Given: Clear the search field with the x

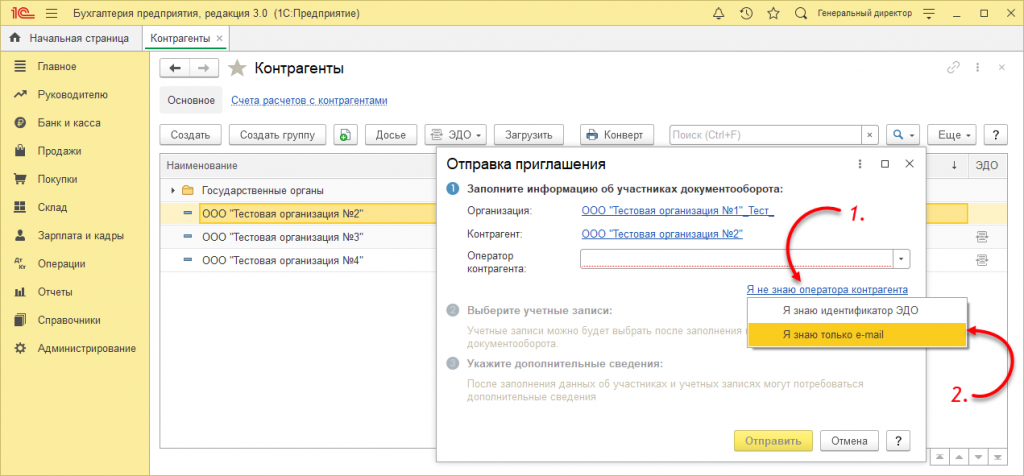Looking at the screenshot, I should coord(869,135).
